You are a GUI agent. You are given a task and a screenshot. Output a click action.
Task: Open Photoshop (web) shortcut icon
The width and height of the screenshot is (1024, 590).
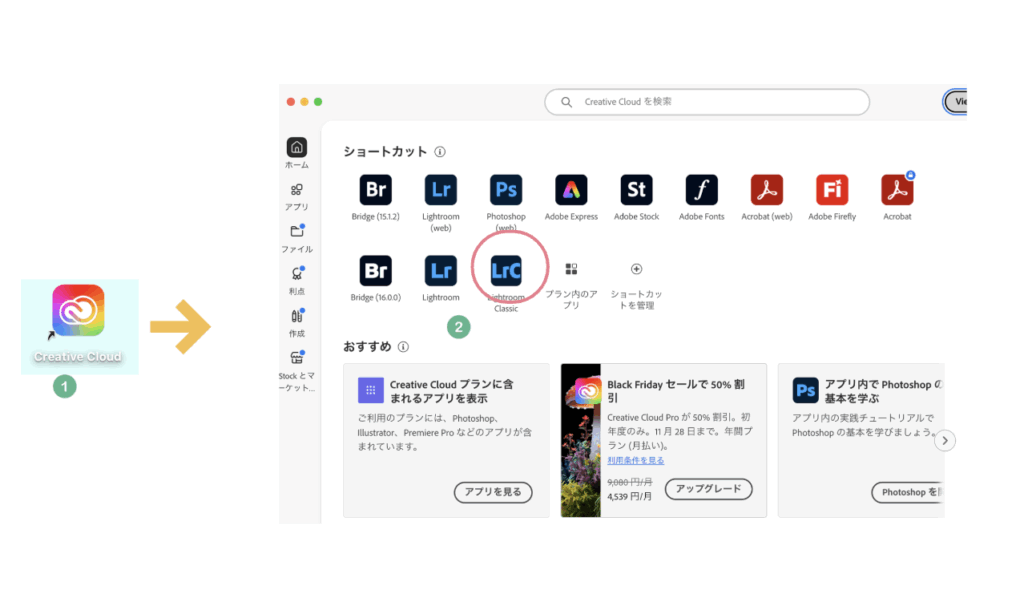click(506, 190)
